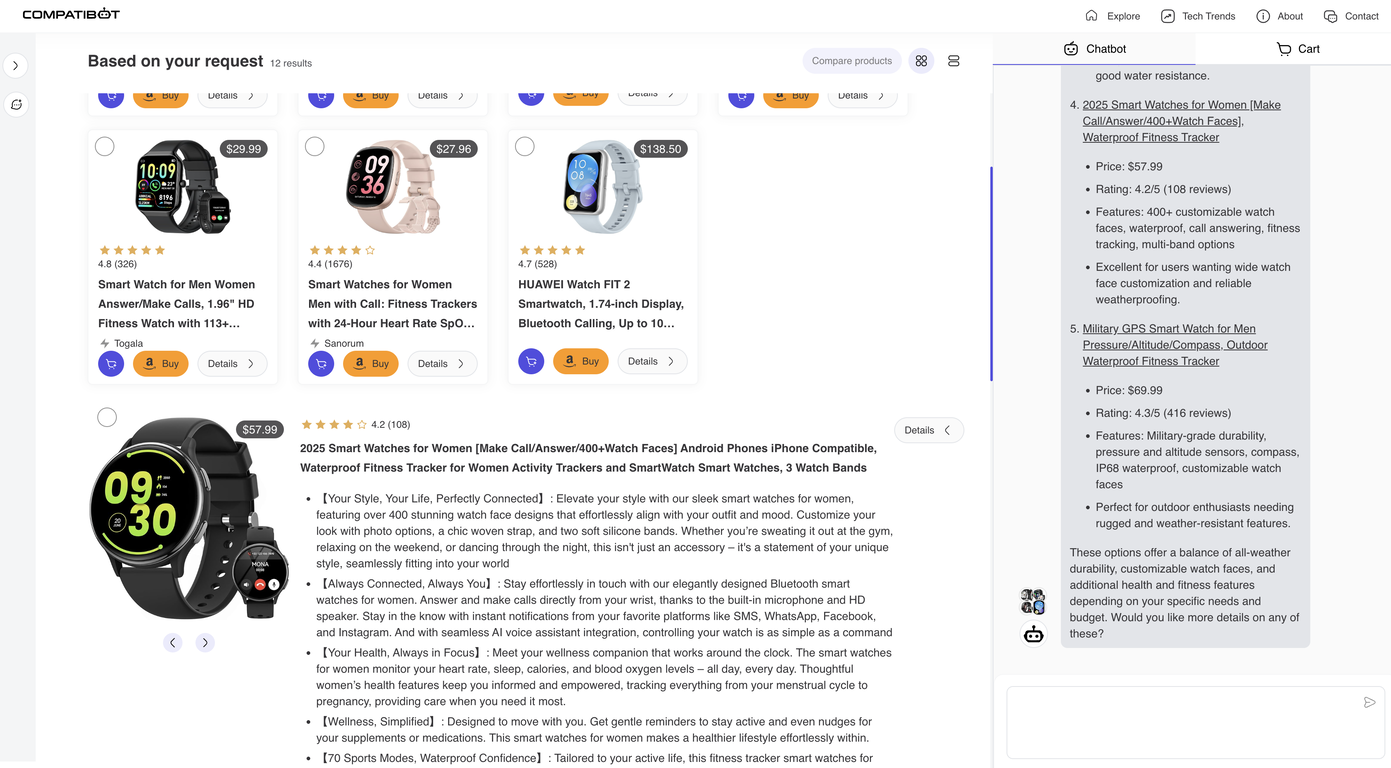
Task: Expand Details for Sanorum smart watch
Action: 442,364
